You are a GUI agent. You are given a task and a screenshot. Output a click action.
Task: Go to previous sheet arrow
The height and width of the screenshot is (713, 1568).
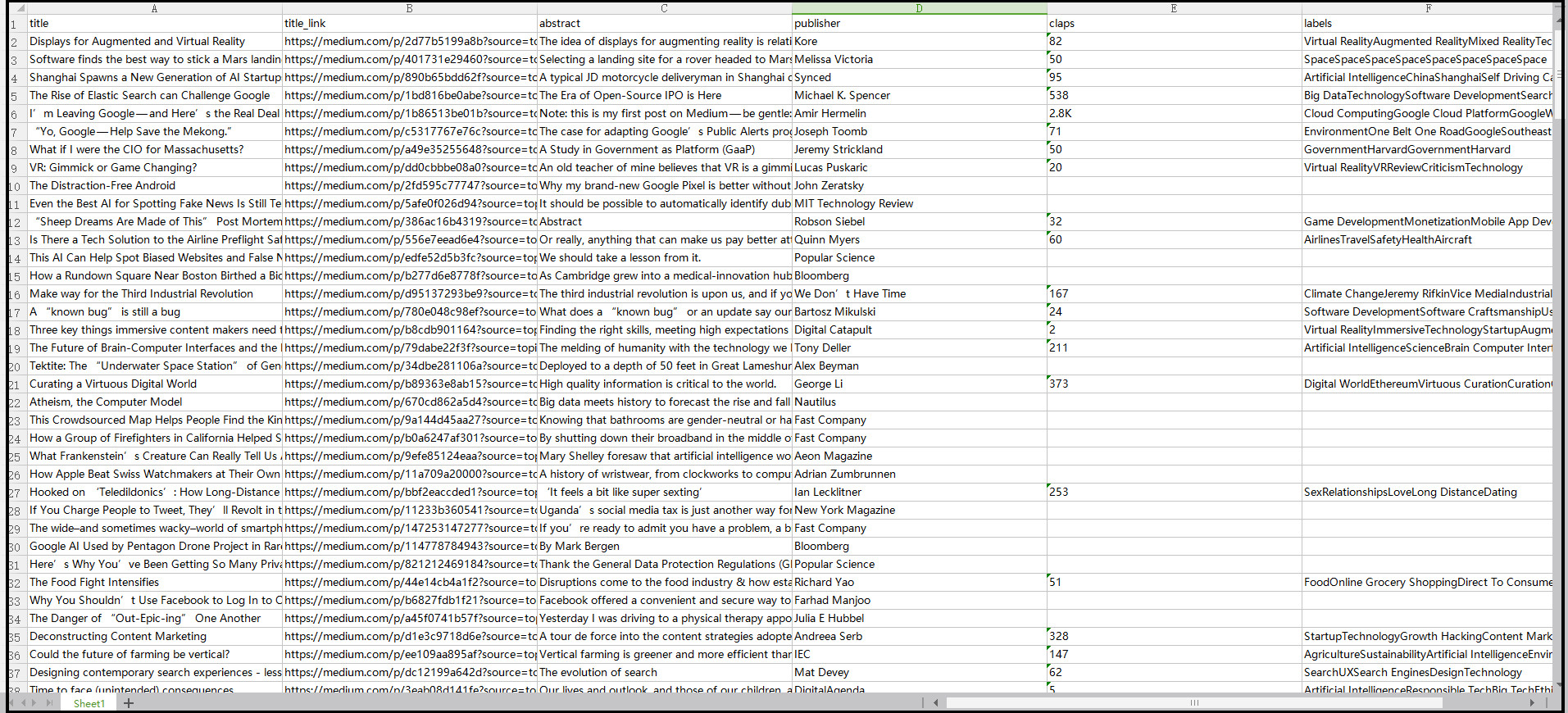(x=24, y=703)
